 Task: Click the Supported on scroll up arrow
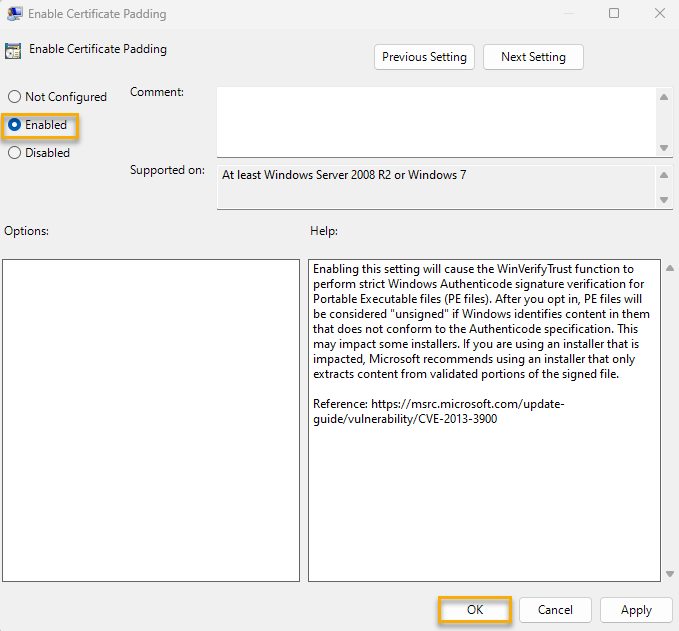(664, 175)
